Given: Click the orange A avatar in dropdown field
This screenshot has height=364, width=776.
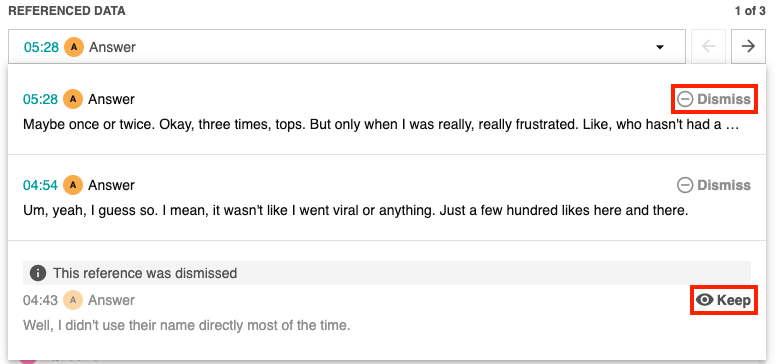Looking at the screenshot, I should click(74, 47).
